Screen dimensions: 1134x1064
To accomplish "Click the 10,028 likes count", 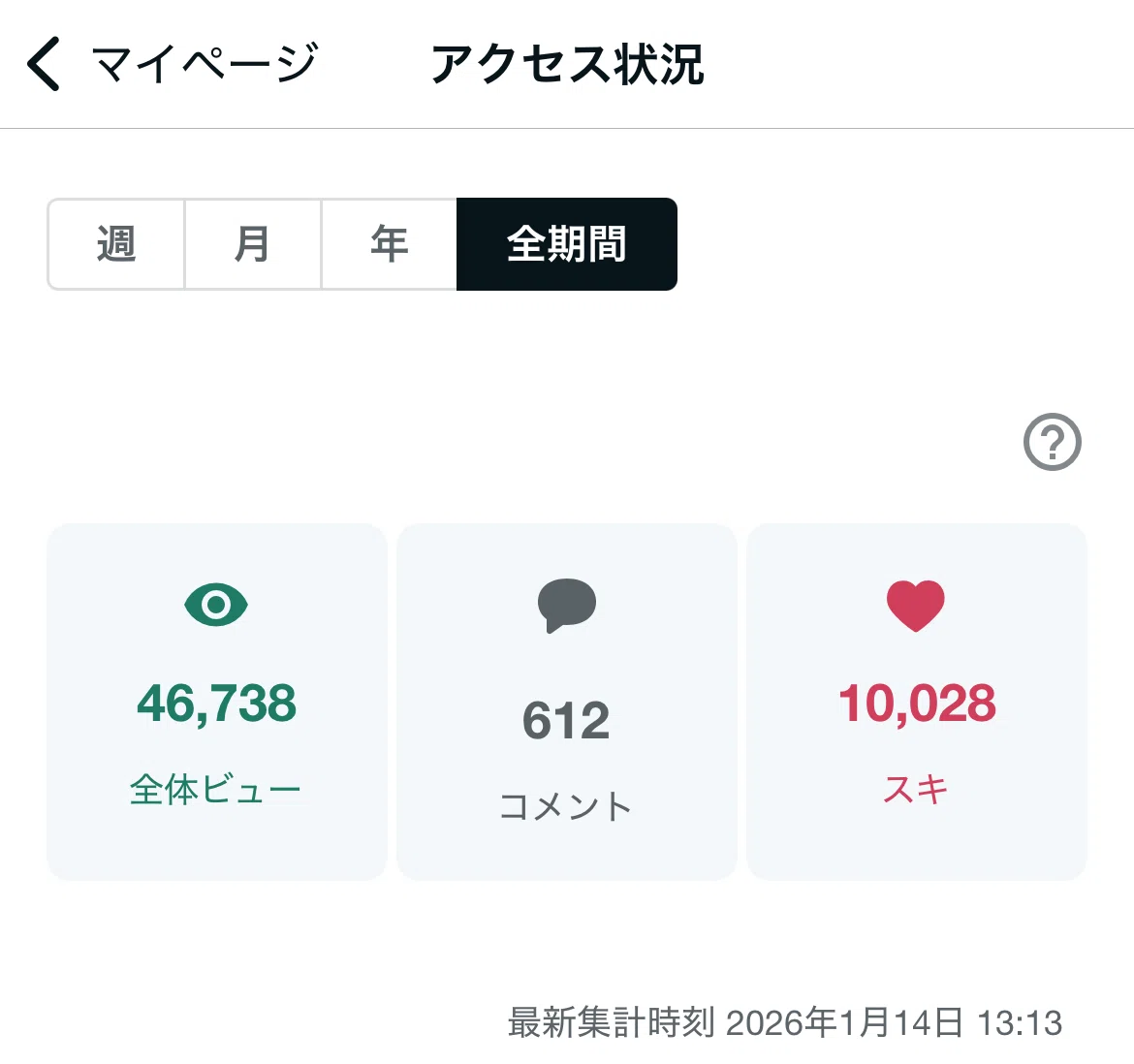I will pyautogui.click(x=917, y=704).
